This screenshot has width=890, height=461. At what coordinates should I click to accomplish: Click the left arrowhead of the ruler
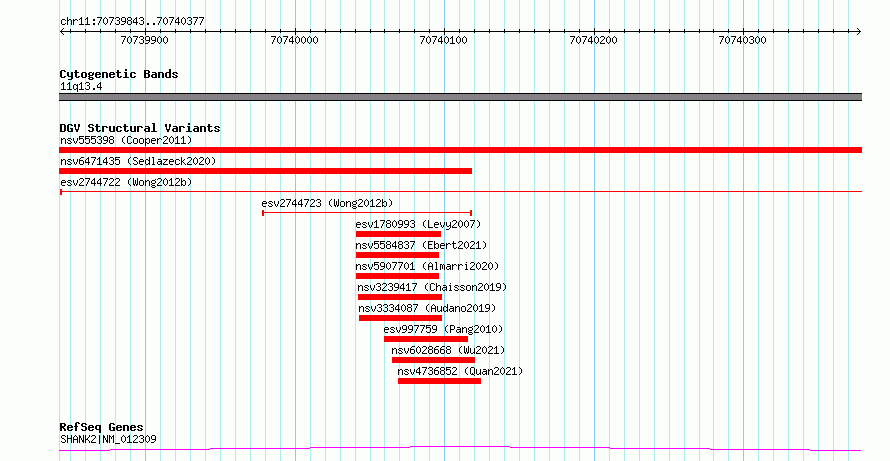point(62,32)
